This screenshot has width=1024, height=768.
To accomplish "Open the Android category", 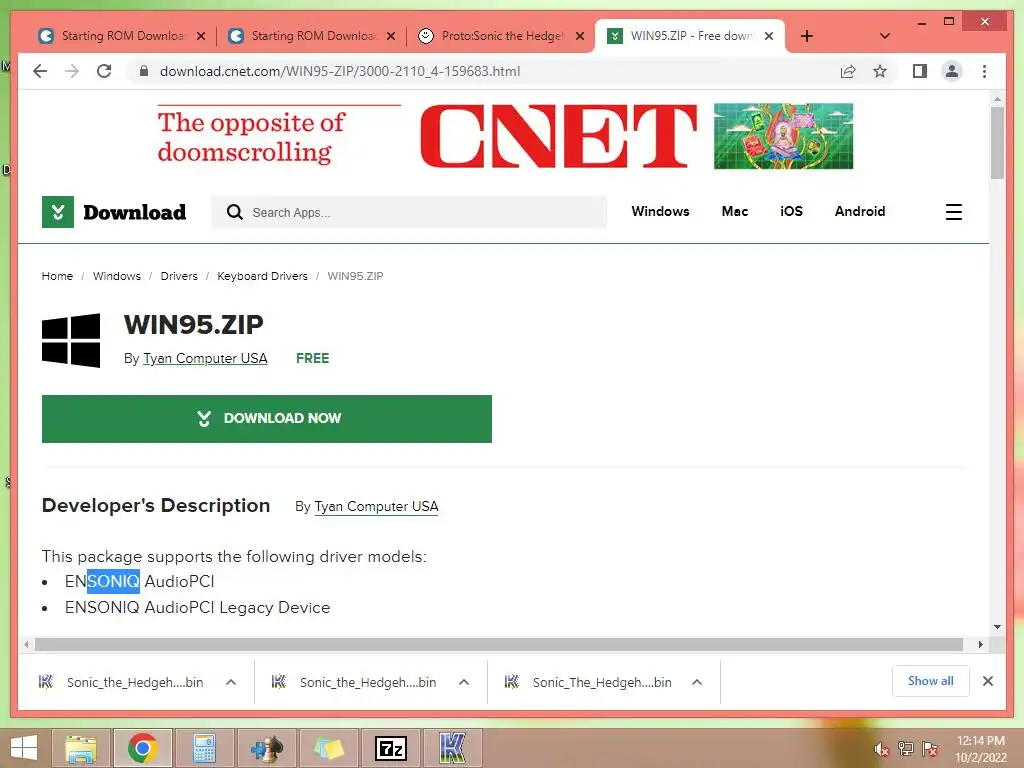I will [859, 211].
